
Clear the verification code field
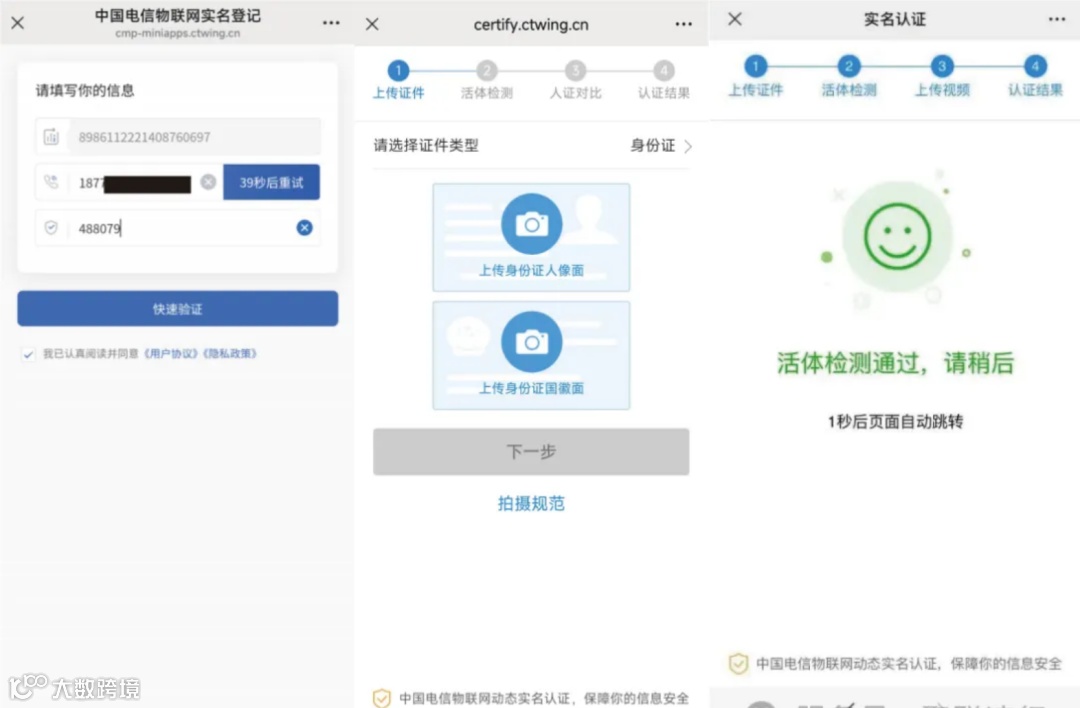(304, 227)
